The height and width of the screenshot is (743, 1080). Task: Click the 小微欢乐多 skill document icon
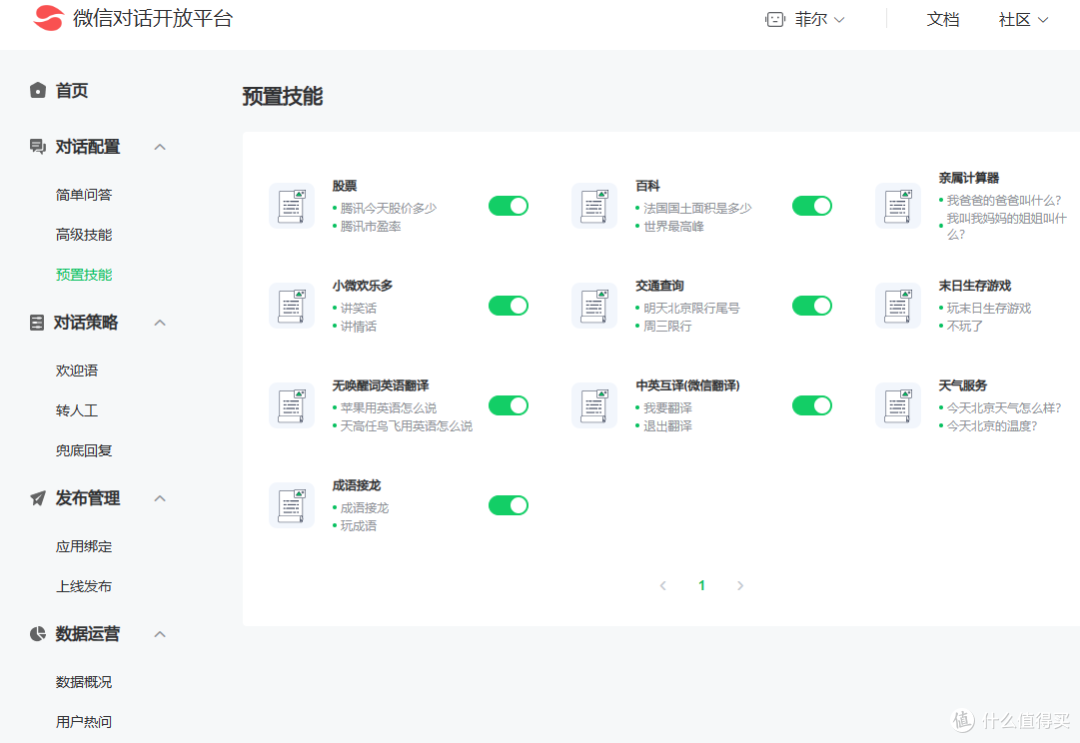(x=291, y=305)
